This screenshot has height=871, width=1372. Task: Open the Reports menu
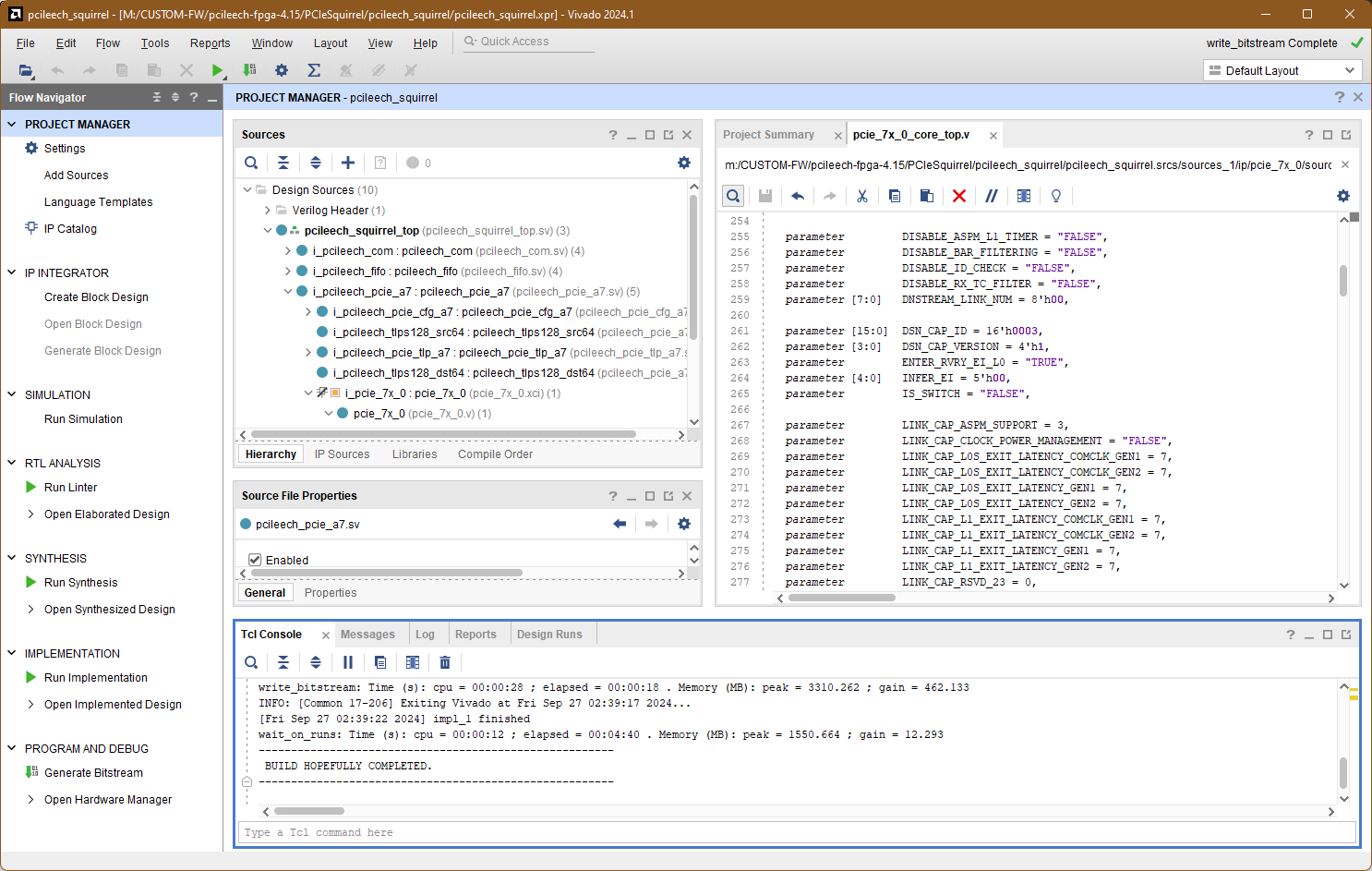[210, 43]
